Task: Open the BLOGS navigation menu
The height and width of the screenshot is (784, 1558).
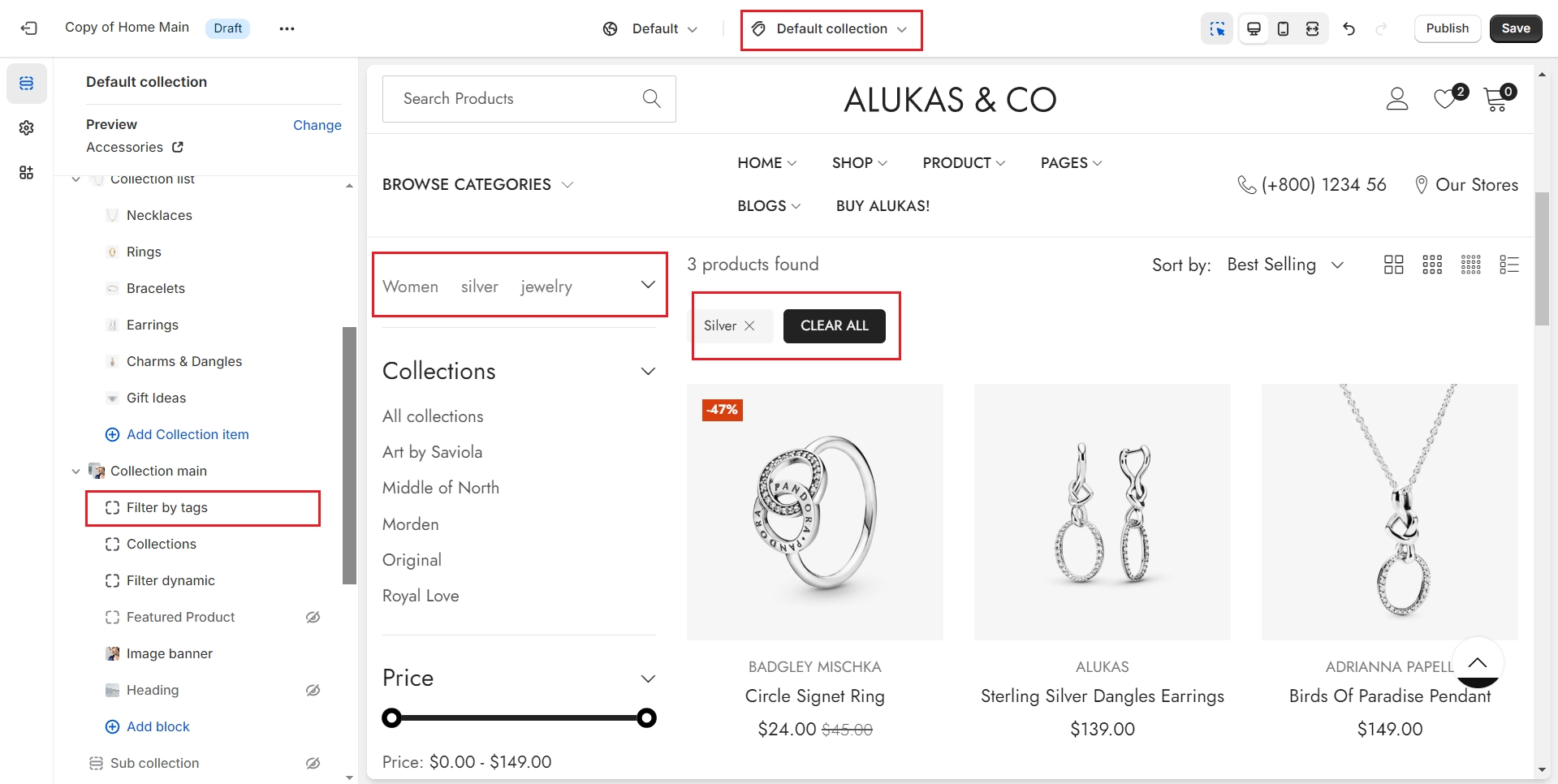Action: pos(768,206)
